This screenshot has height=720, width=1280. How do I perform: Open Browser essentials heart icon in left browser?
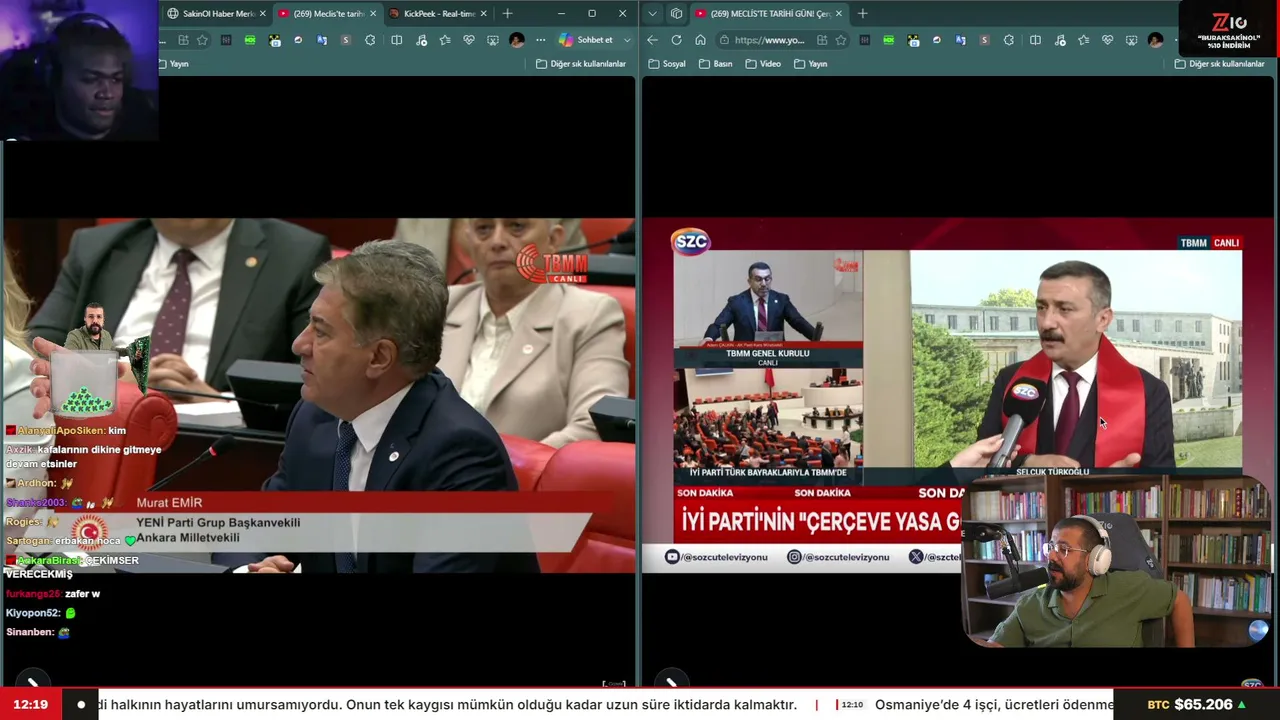tap(469, 40)
